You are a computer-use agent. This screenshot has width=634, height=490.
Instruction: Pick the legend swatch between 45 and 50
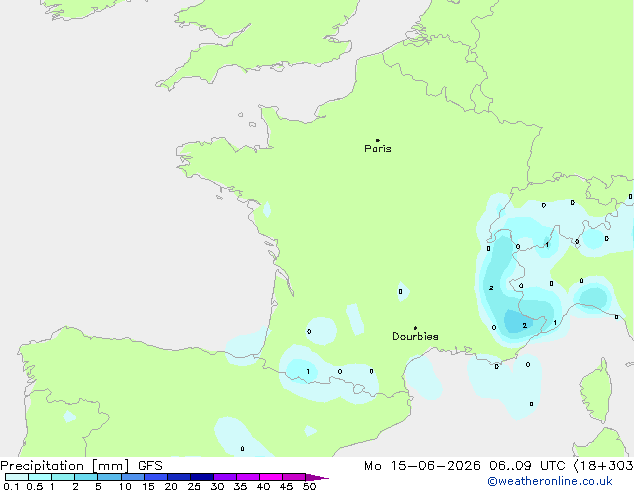tap(294, 477)
